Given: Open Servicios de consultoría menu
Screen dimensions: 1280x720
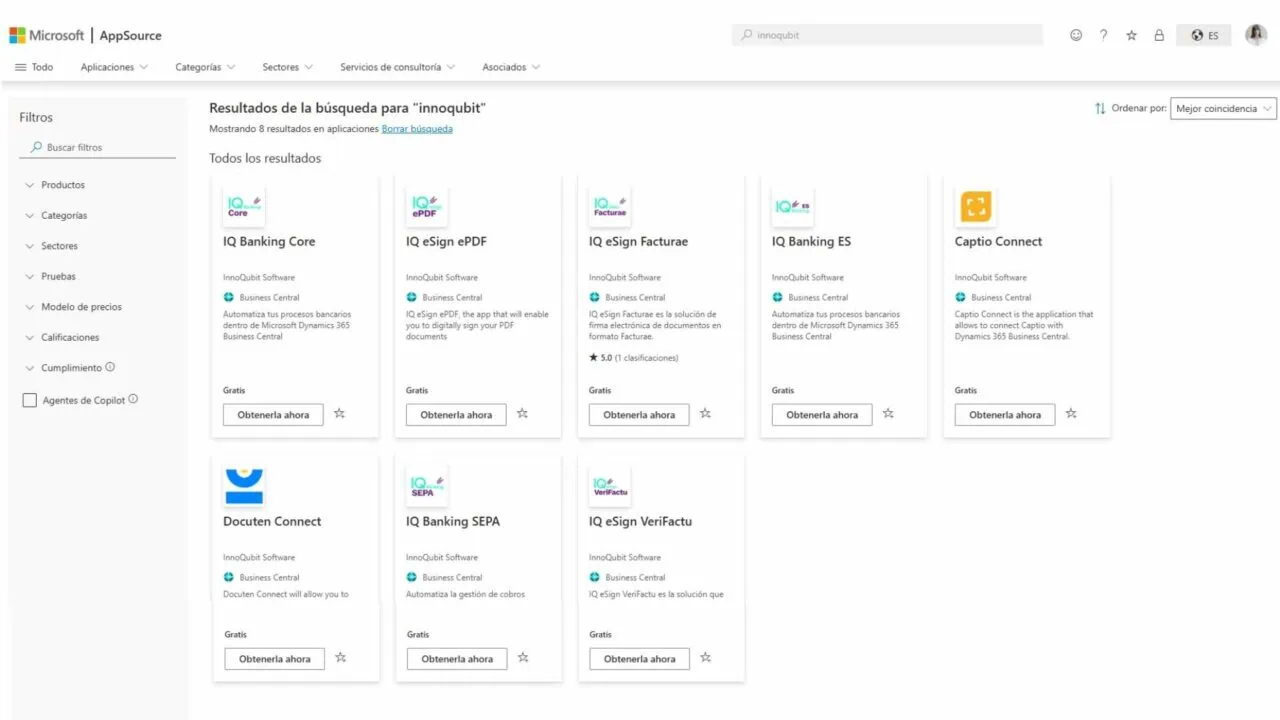Looking at the screenshot, I should [398, 67].
